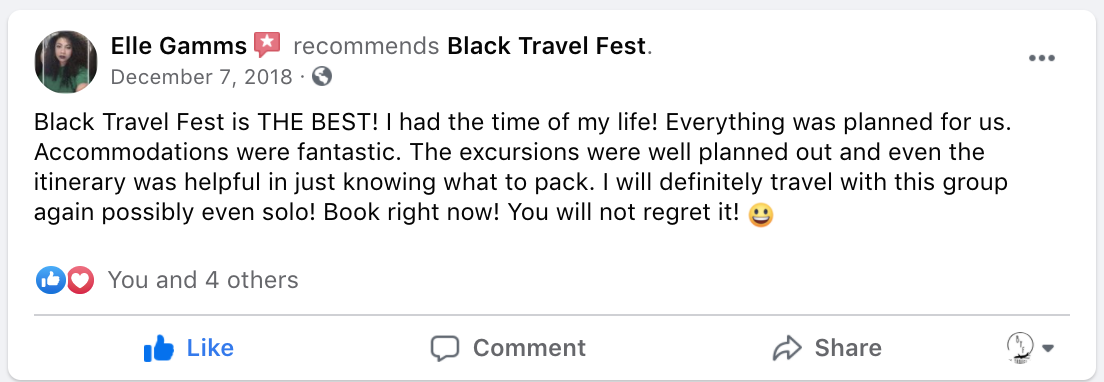Open Elle Gamms' profile picture
Image resolution: width=1104 pixels, height=382 pixels.
coord(65,62)
